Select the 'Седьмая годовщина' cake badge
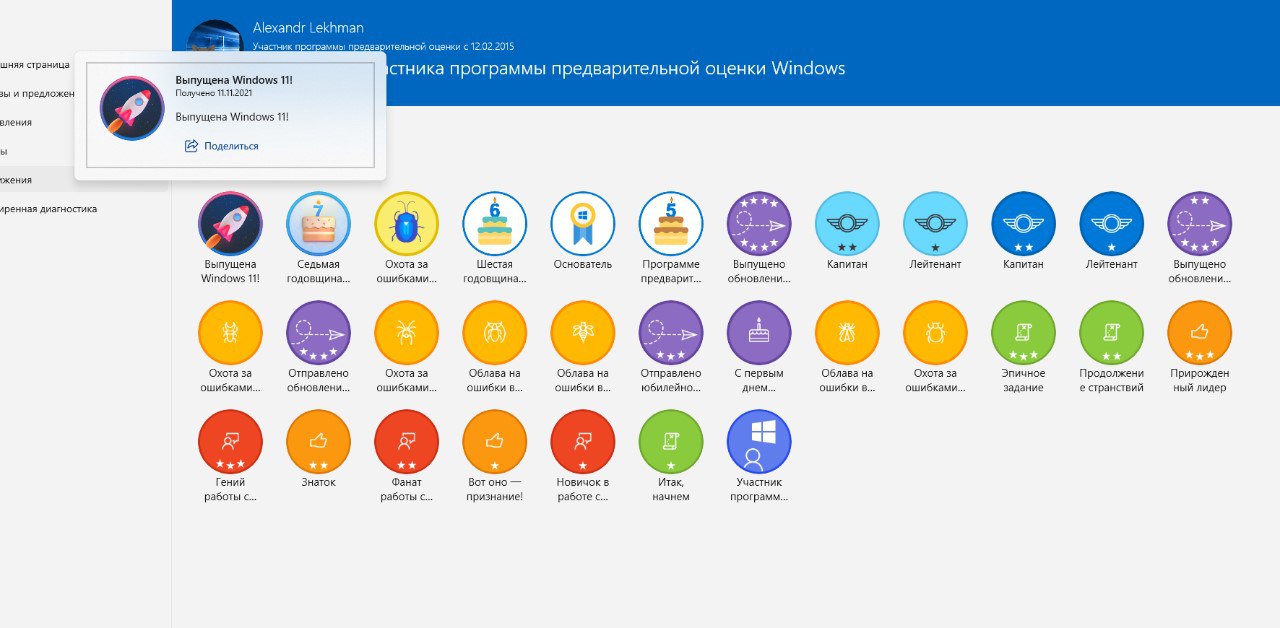1280x628 pixels. pyautogui.click(x=318, y=224)
